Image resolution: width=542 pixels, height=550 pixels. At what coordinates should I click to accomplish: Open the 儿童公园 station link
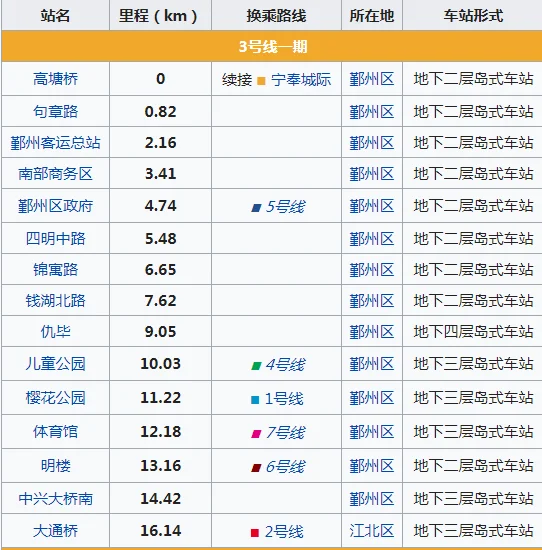[x=55, y=364]
